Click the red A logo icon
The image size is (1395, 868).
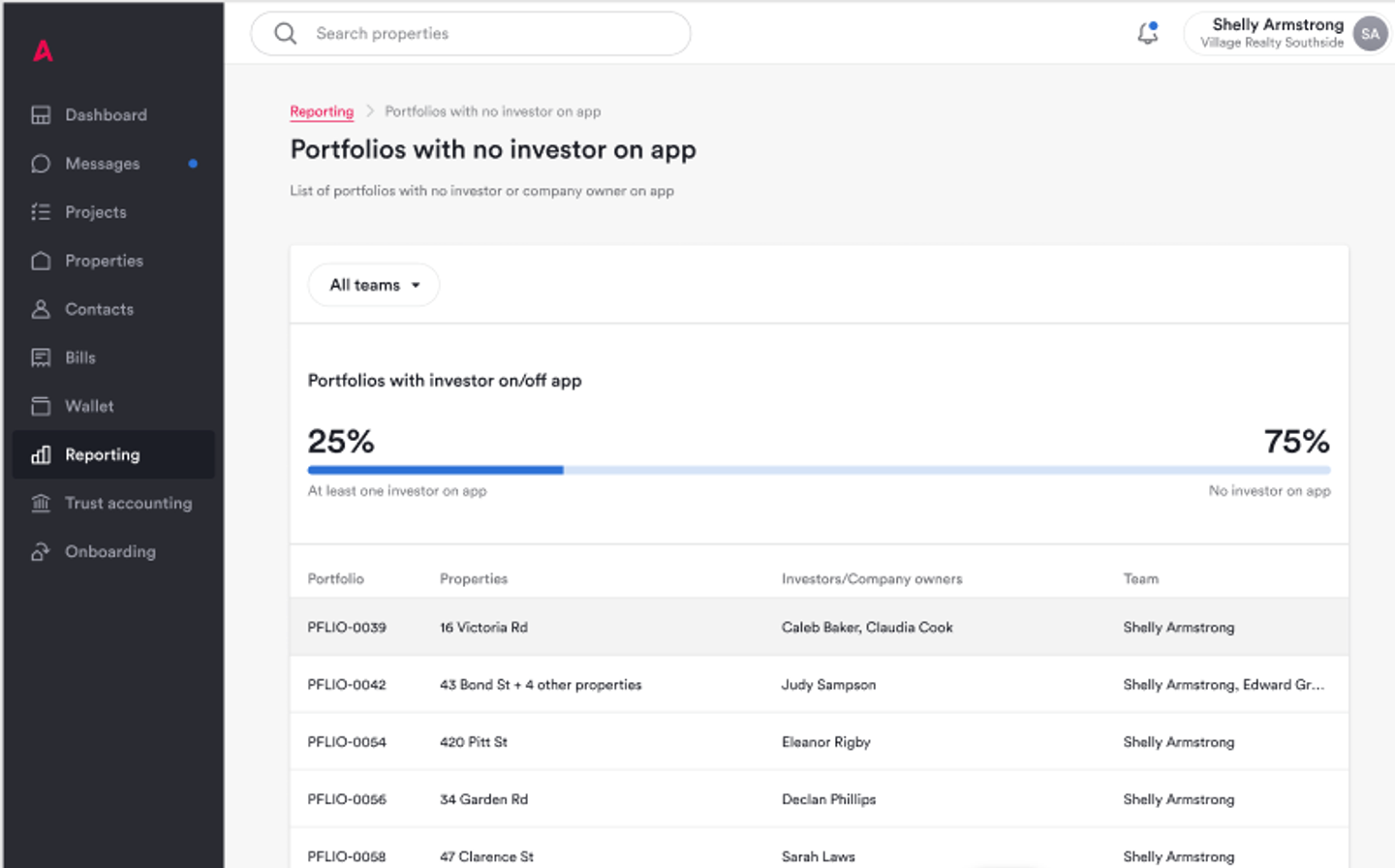pyautogui.click(x=43, y=50)
